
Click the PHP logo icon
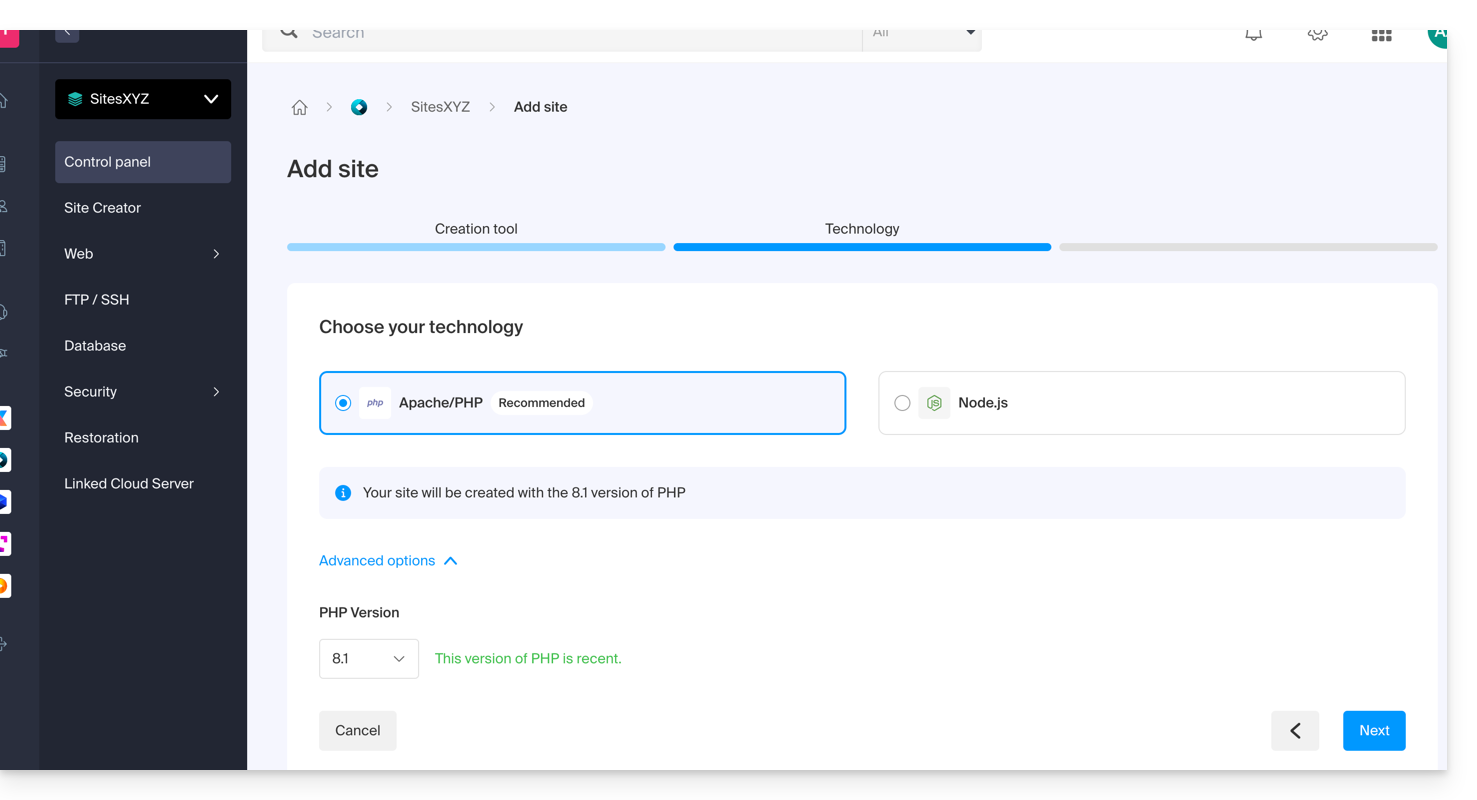pos(375,403)
